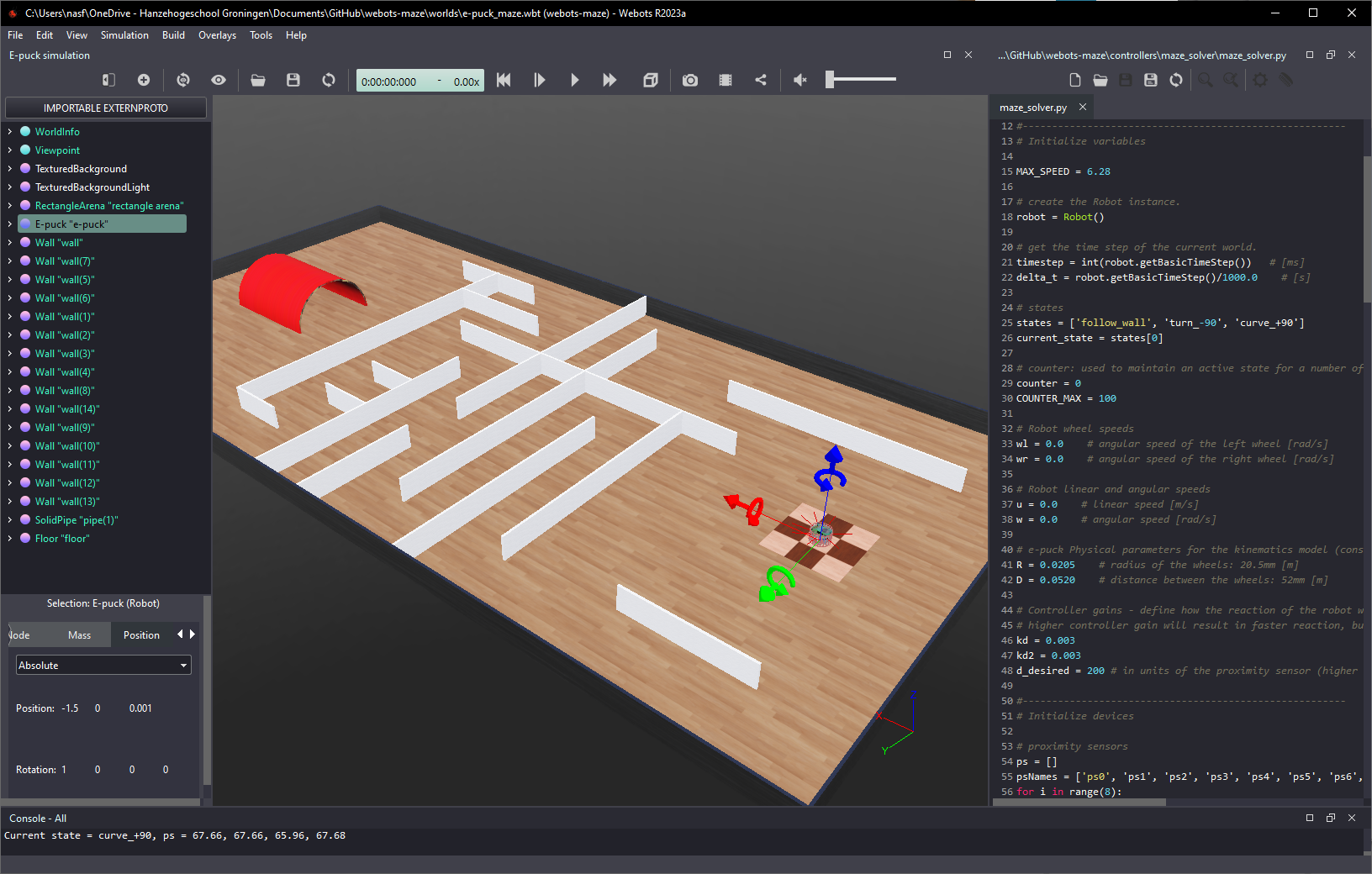1372x874 pixels.
Task: Share the simulation as animation
Action: coord(761,80)
